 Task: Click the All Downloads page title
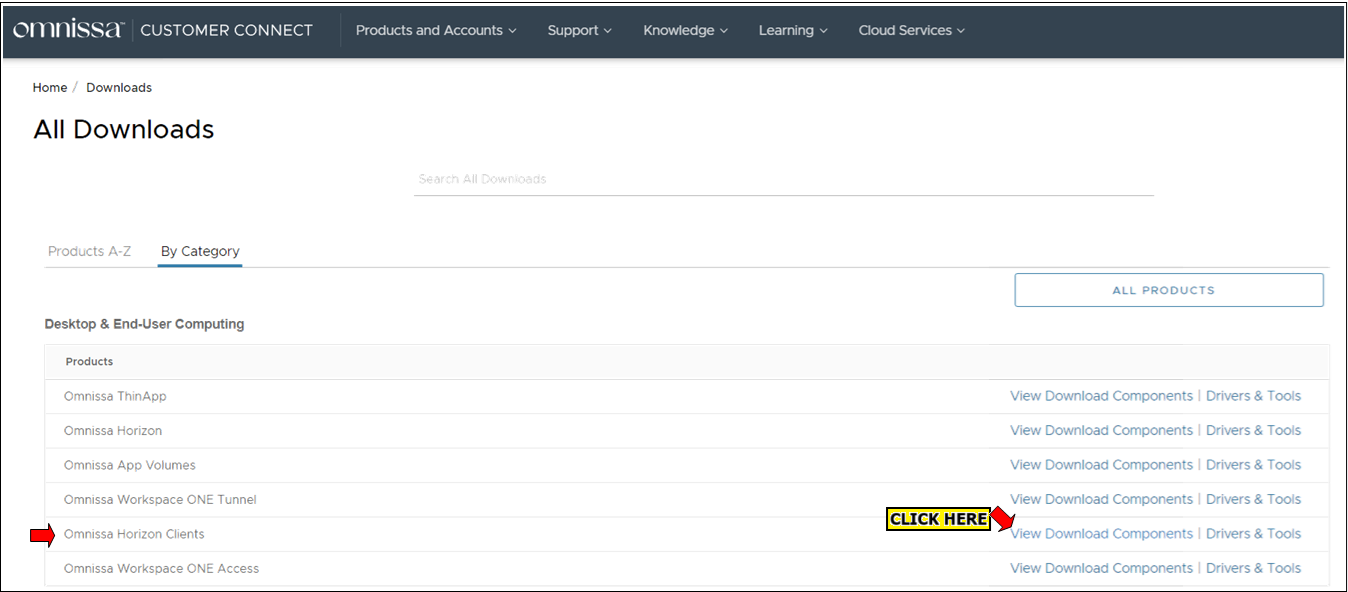124,130
